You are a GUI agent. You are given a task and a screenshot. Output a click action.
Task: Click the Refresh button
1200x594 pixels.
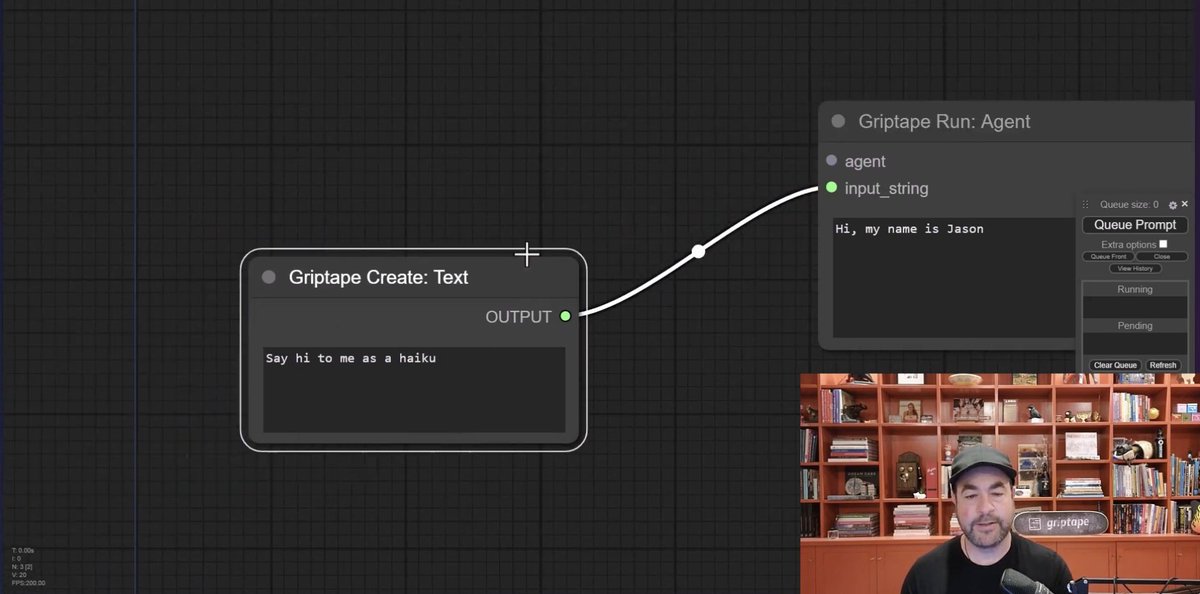[x=1163, y=365]
